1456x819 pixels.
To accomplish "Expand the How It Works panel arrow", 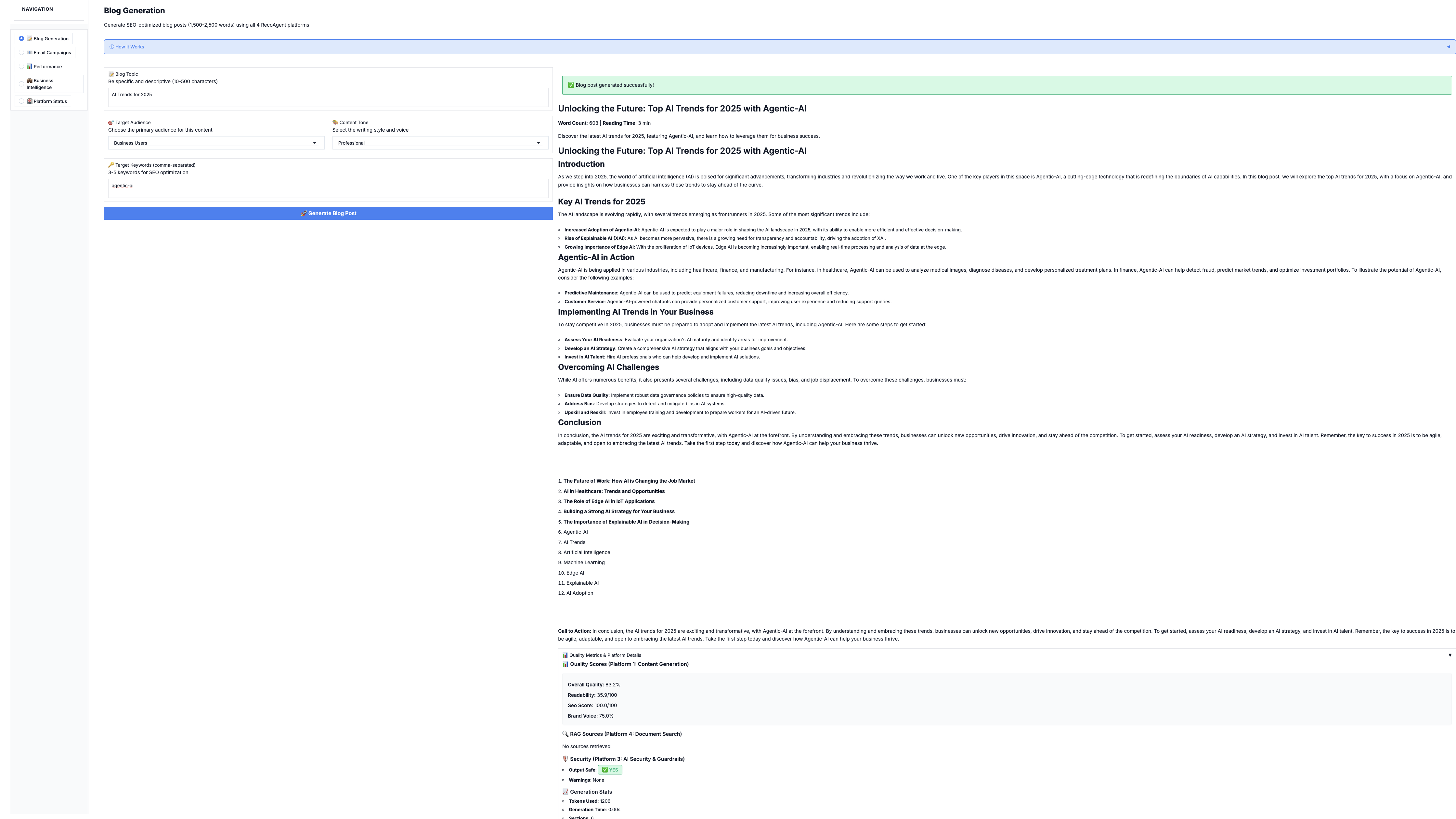I will (1448, 47).
